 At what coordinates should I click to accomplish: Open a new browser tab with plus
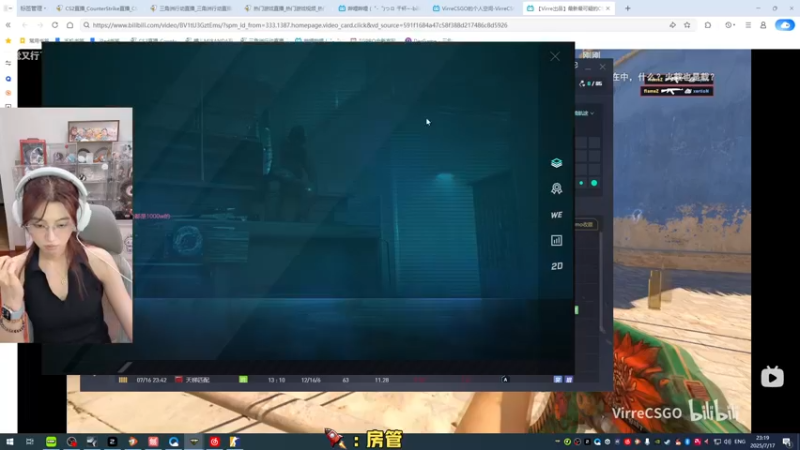point(628,8)
